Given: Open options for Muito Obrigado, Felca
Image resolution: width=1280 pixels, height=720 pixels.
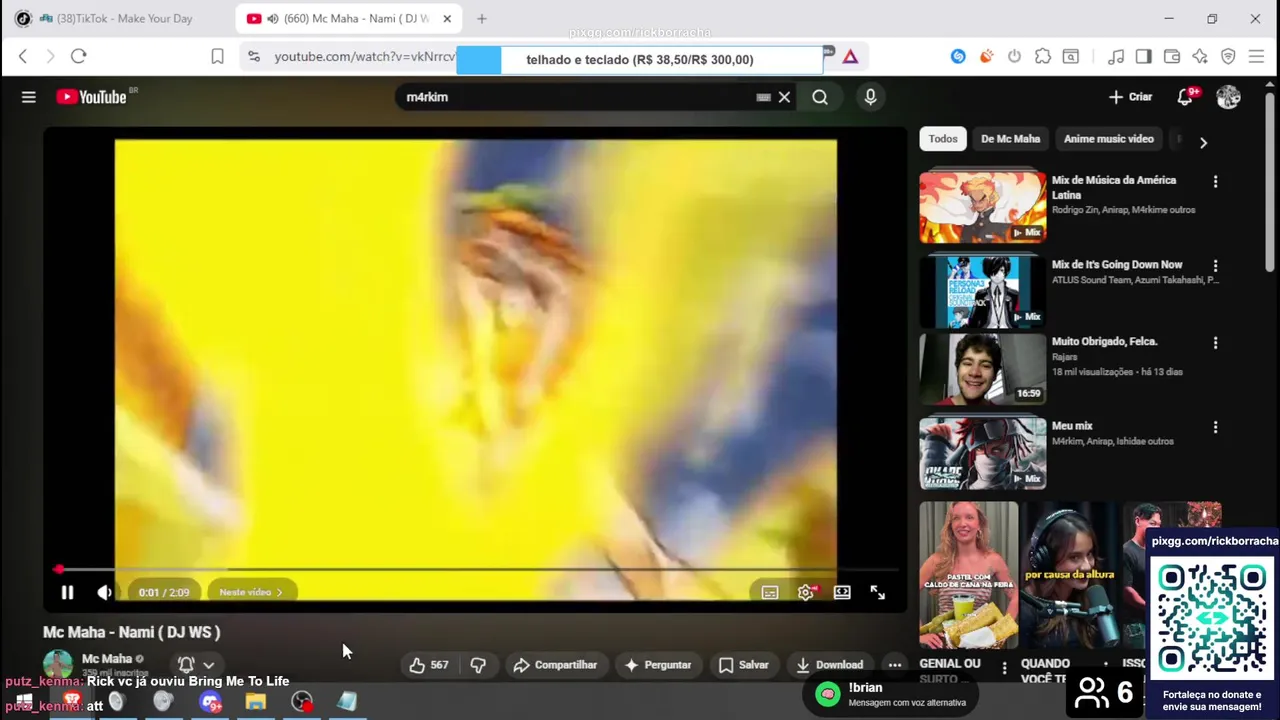Looking at the screenshot, I should pyautogui.click(x=1215, y=343).
